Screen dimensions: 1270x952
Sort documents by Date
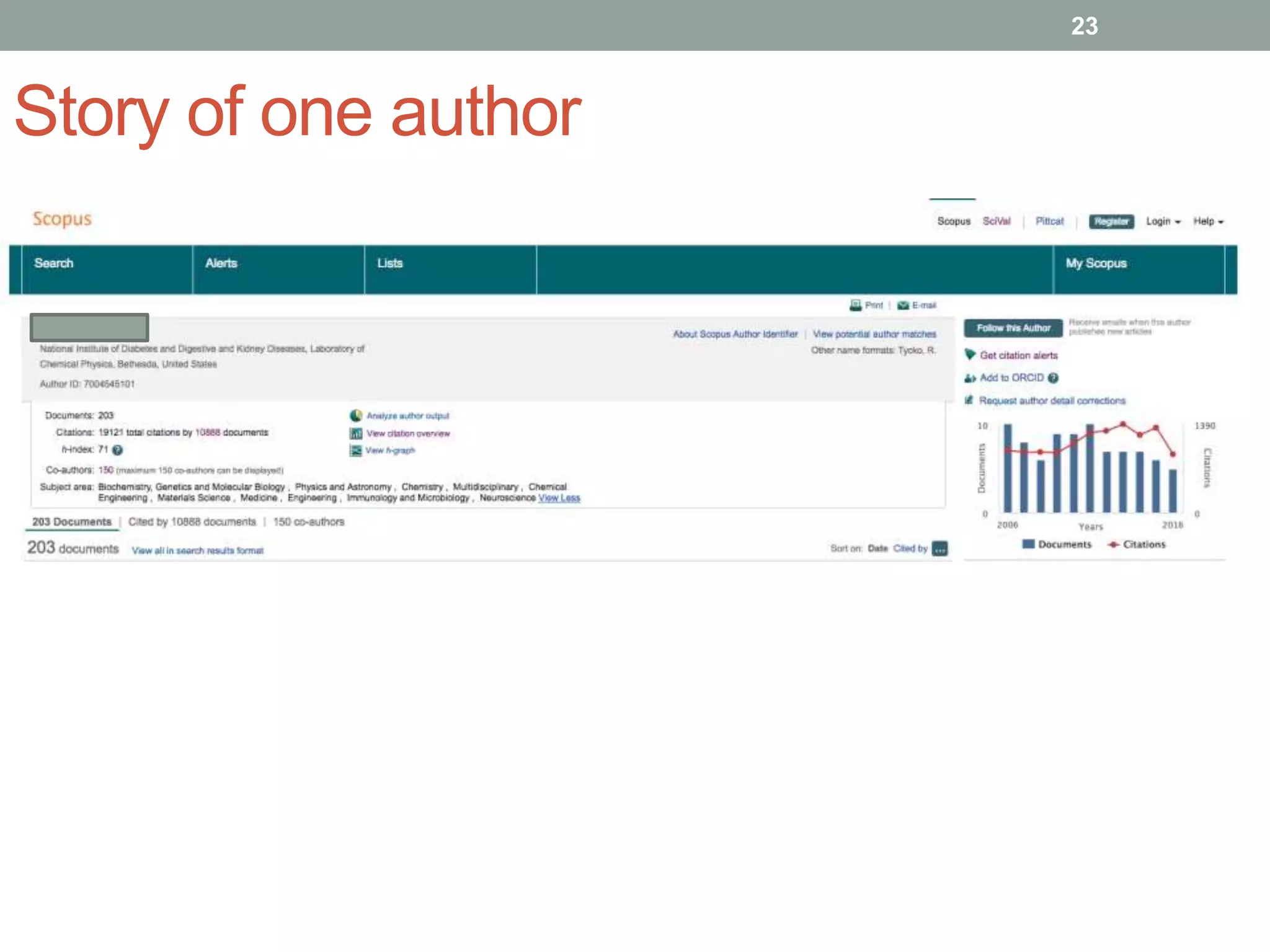[x=877, y=549]
